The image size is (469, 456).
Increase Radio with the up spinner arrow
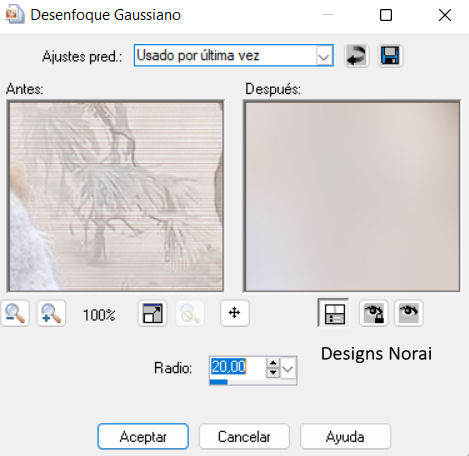pyautogui.click(x=273, y=363)
